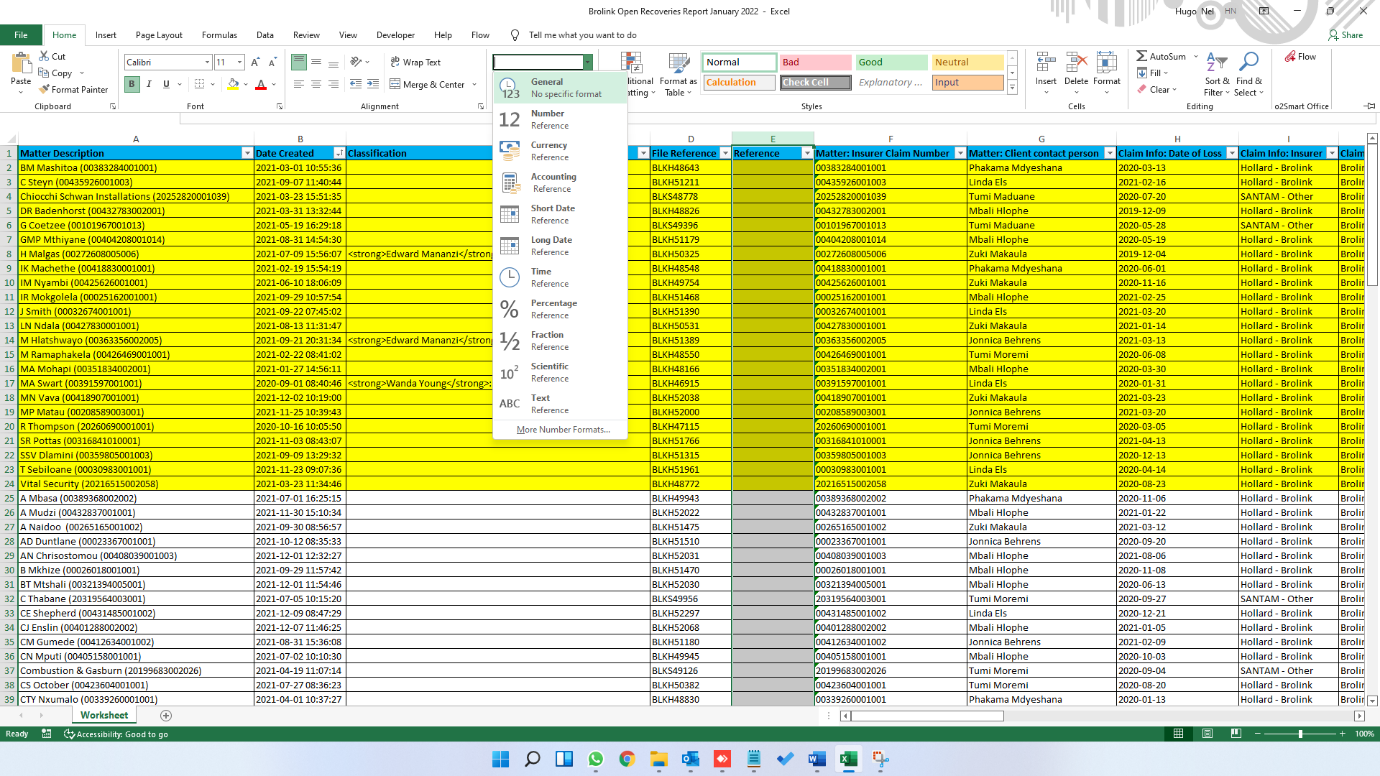Image resolution: width=1380 pixels, height=776 pixels.
Task: Click the zoom slider handle
Action: (x=1300, y=734)
